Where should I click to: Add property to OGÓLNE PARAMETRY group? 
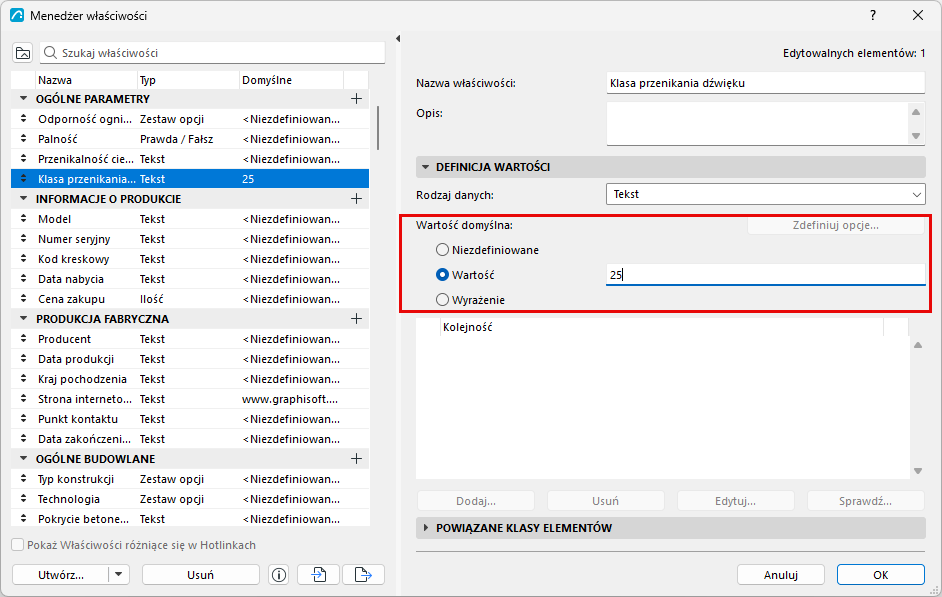(x=356, y=98)
